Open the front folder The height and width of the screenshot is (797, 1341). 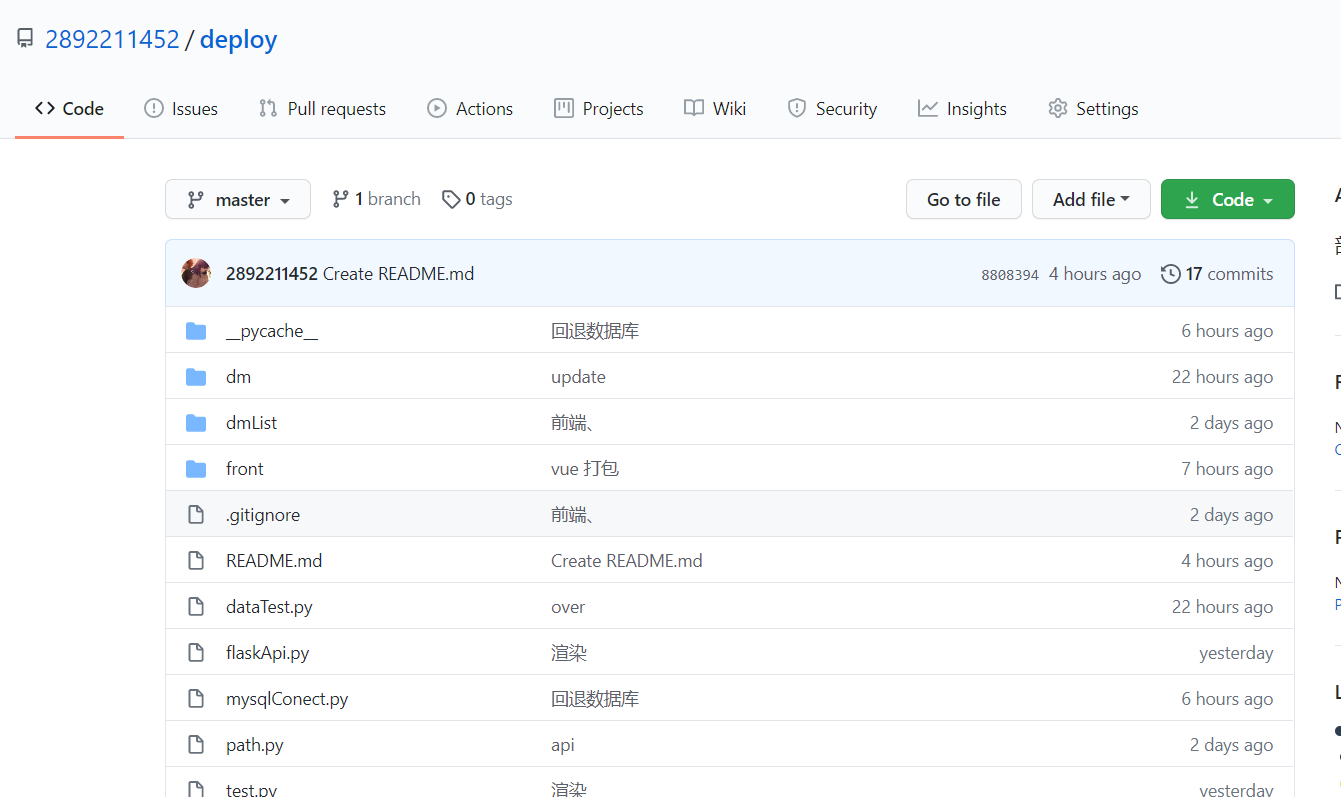click(245, 469)
